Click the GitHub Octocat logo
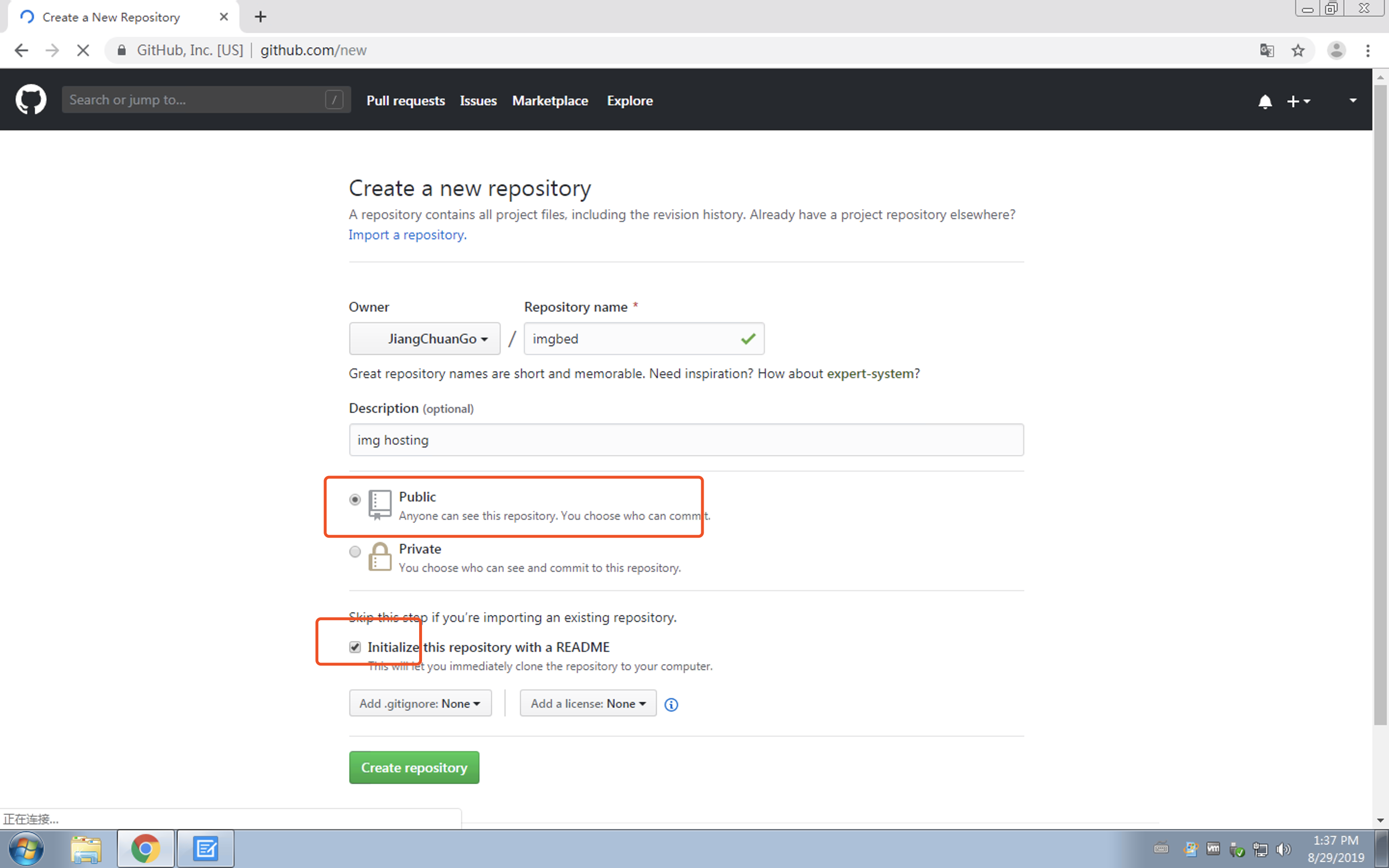1389x868 pixels. click(31, 100)
